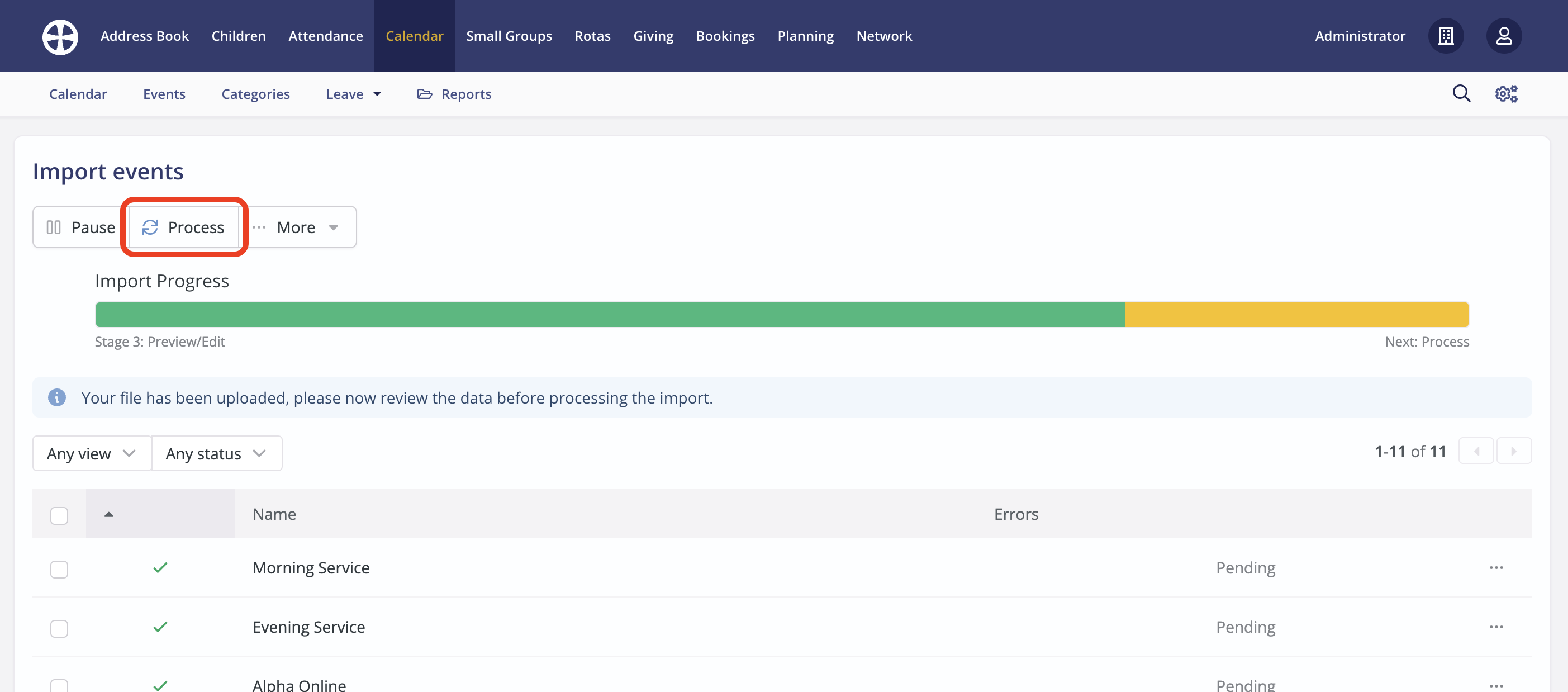Open Morning Service row ellipsis menu
The height and width of the screenshot is (692, 1568).
(x=1496, y=568)
